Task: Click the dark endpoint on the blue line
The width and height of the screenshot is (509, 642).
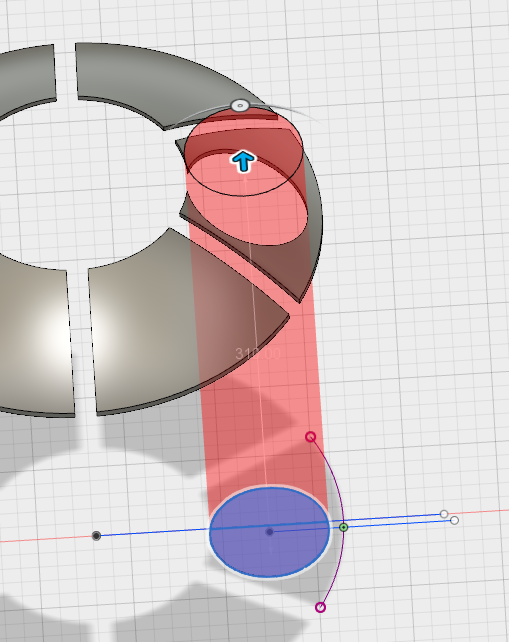Action: click(x=96, y=536)
